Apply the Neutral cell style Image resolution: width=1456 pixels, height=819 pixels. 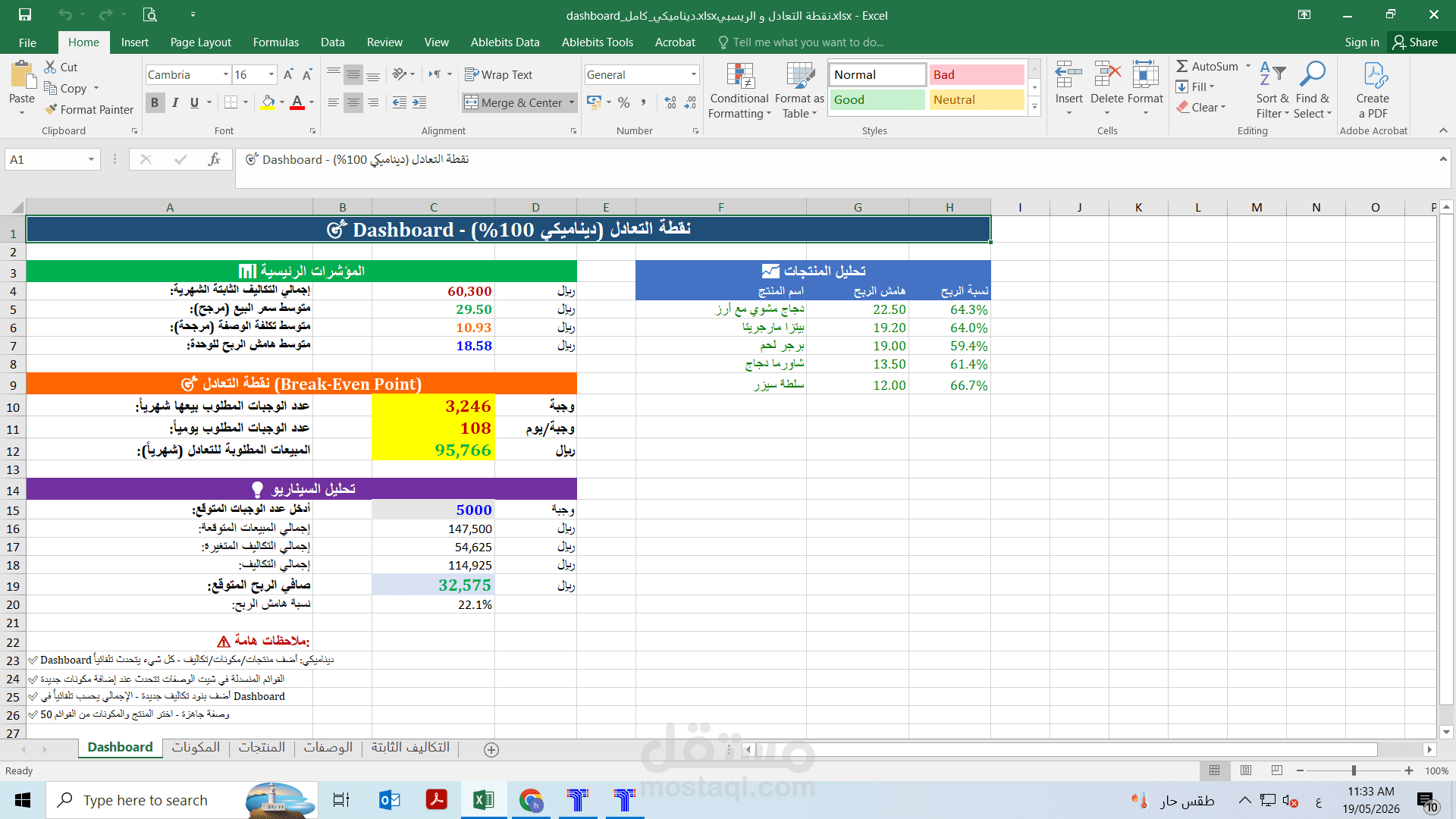pyautogui.click(x=977, y=99)
